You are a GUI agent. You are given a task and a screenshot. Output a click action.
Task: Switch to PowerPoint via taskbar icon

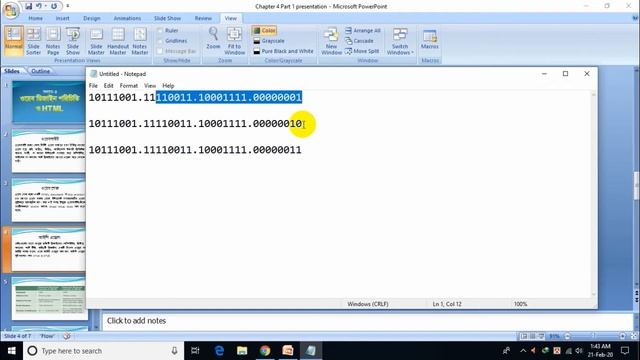288,351
